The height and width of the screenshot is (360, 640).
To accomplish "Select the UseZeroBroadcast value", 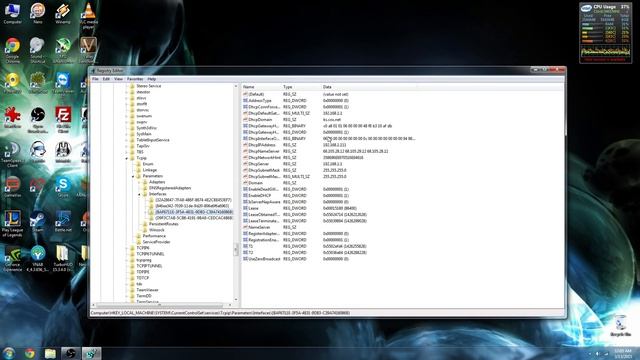I will (264, 259).
